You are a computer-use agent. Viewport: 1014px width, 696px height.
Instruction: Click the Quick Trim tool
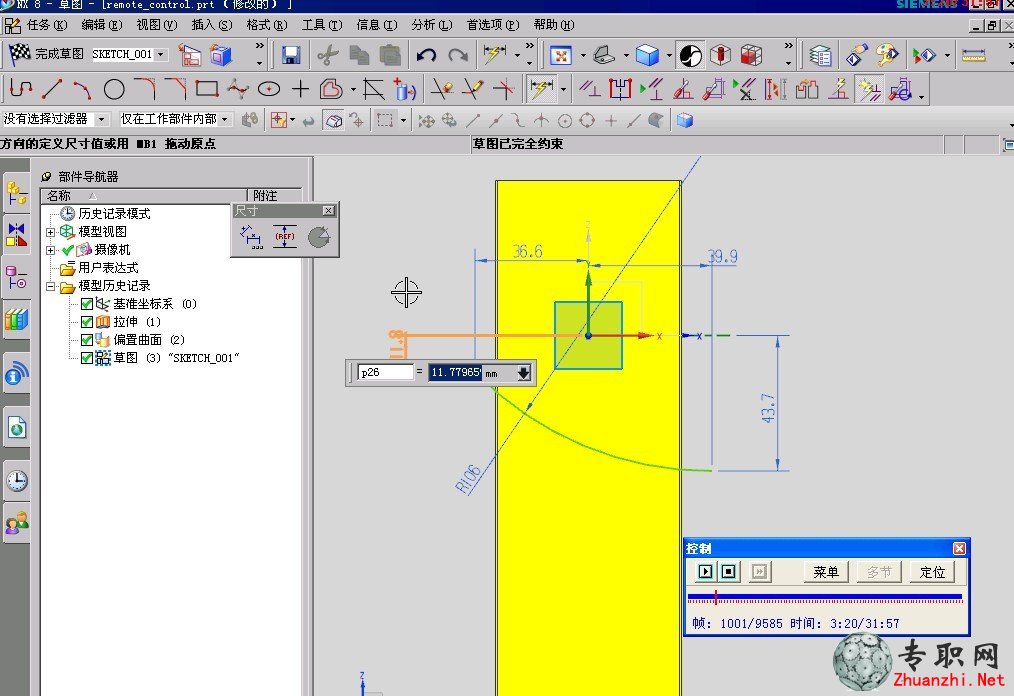[442, 89]
